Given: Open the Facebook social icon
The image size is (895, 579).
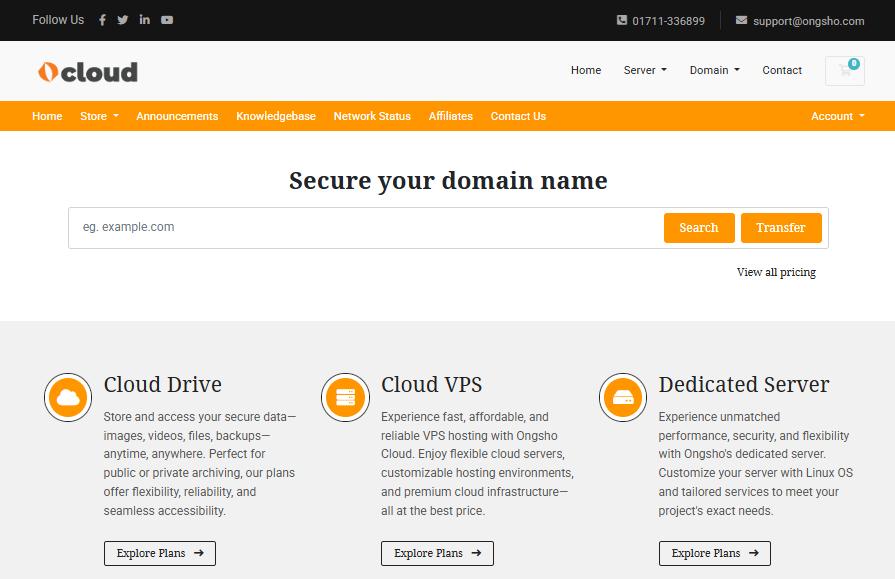Looking at the screenshot, I should coord(102,20).
